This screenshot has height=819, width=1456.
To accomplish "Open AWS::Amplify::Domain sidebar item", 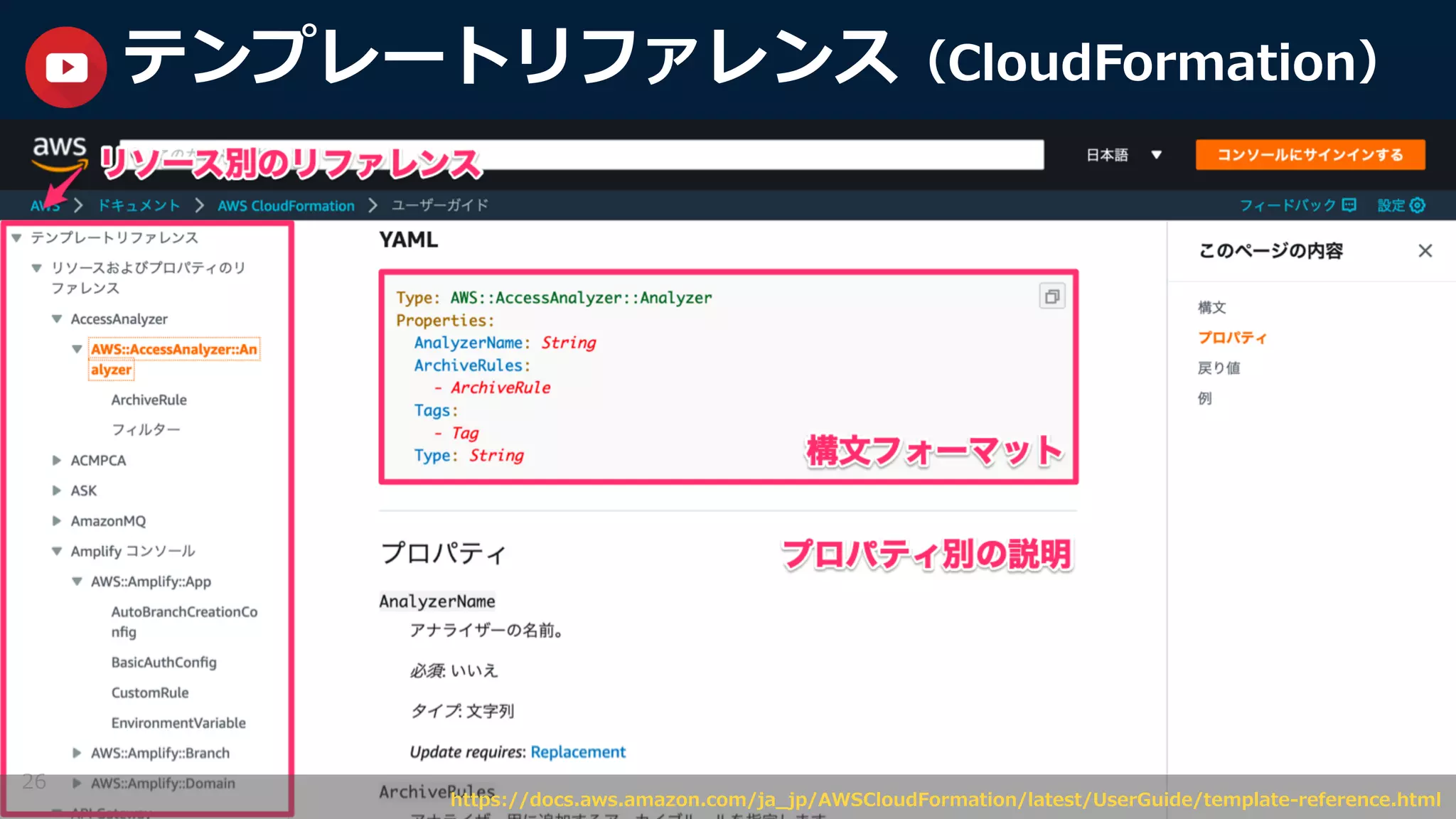I will pyautogui.click(x=163, y=783).
